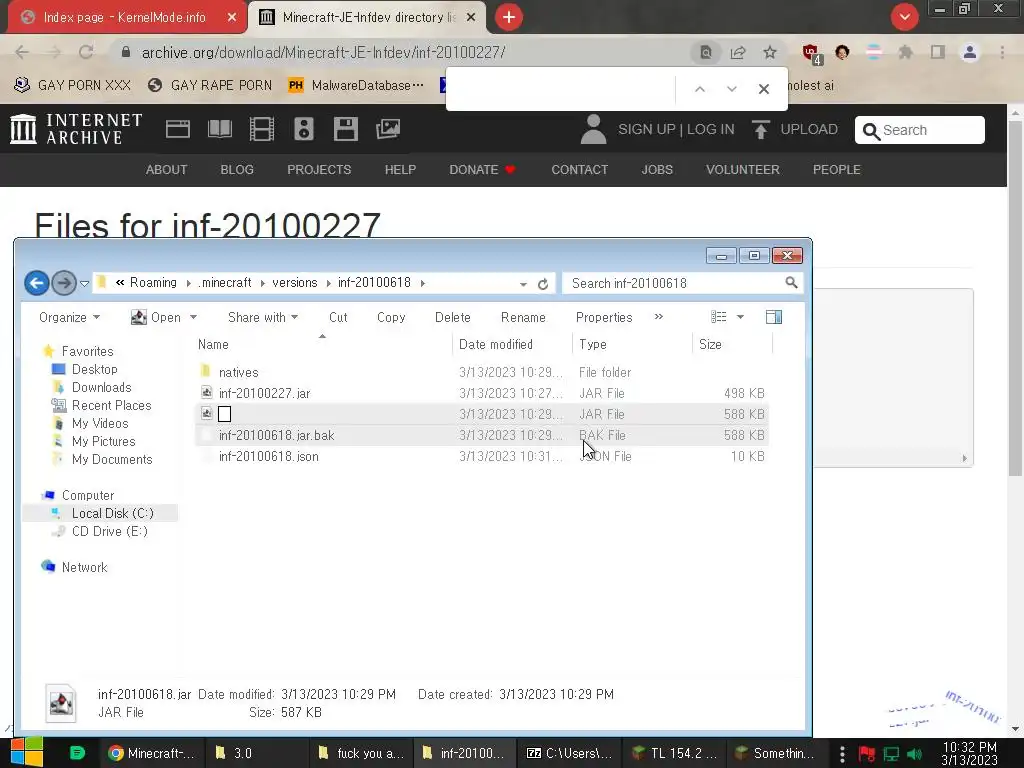Select file inf-20100618.json
Screen dimensions: 1024x768
pyautogui.click(x=482, y=456)
